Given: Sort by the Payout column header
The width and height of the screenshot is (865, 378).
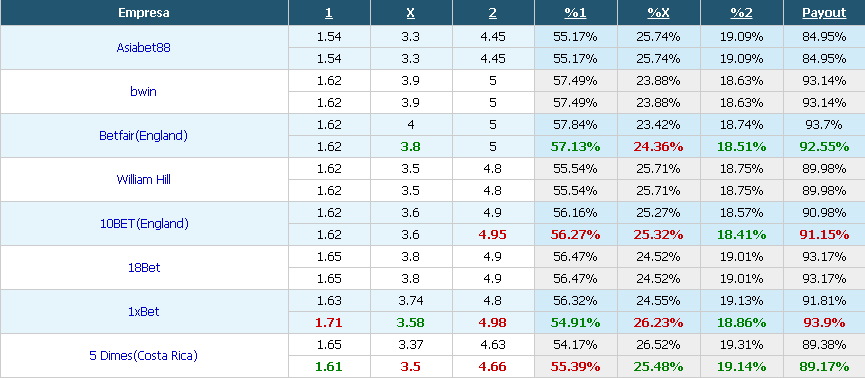Looking at the screenshot, I should [824, 13].
